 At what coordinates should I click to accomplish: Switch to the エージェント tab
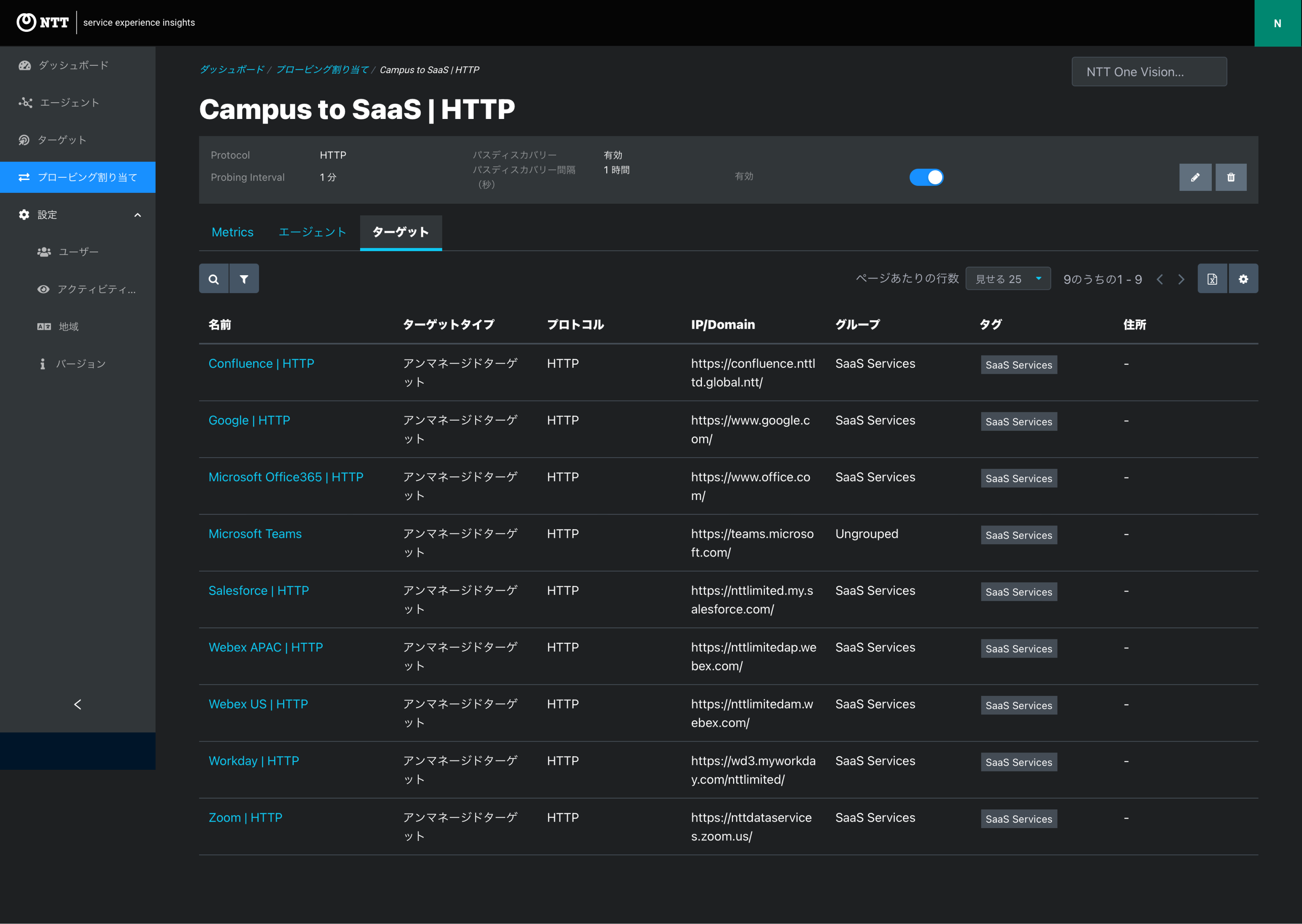(x=312, y=232)
